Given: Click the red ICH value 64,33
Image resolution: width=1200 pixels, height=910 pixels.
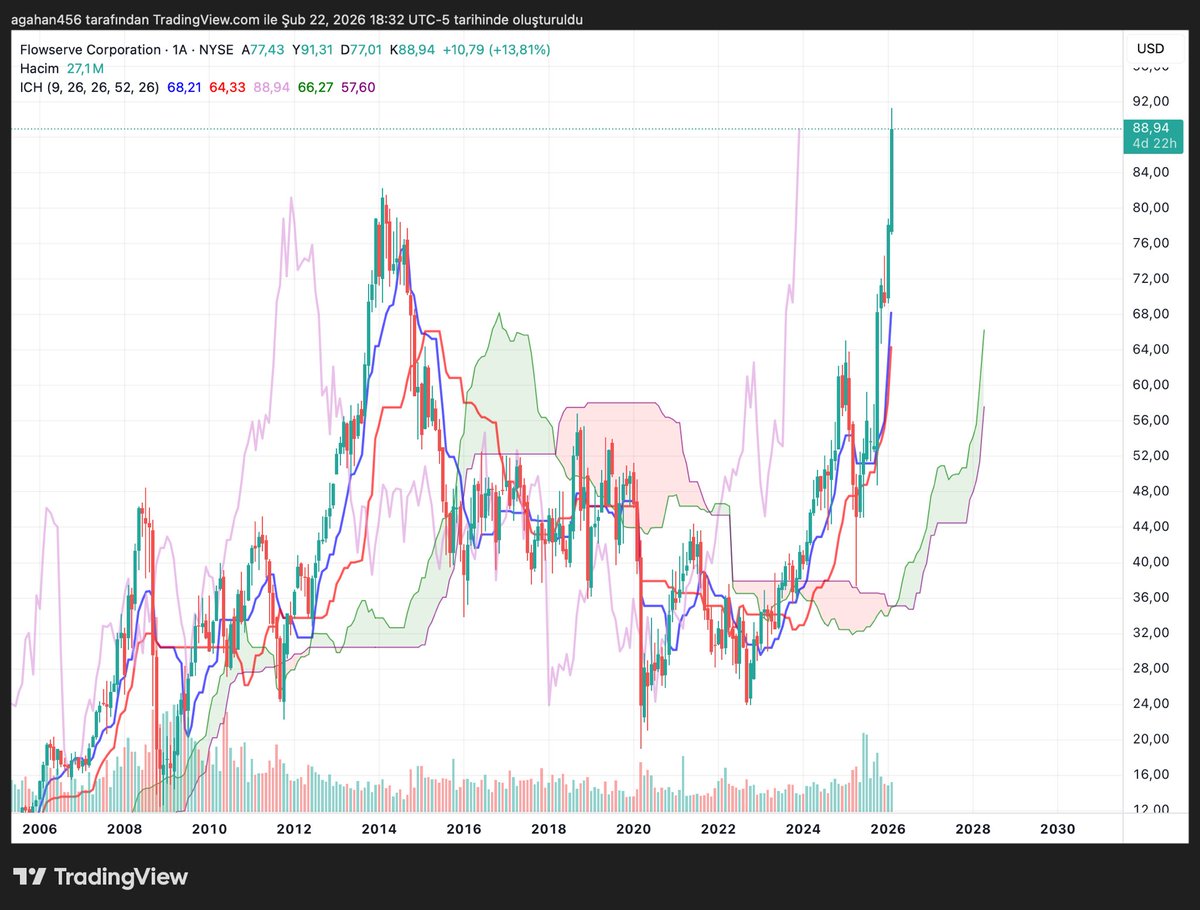Looking at the screenshot, I should pyautogui.click(x=227, y=87).
